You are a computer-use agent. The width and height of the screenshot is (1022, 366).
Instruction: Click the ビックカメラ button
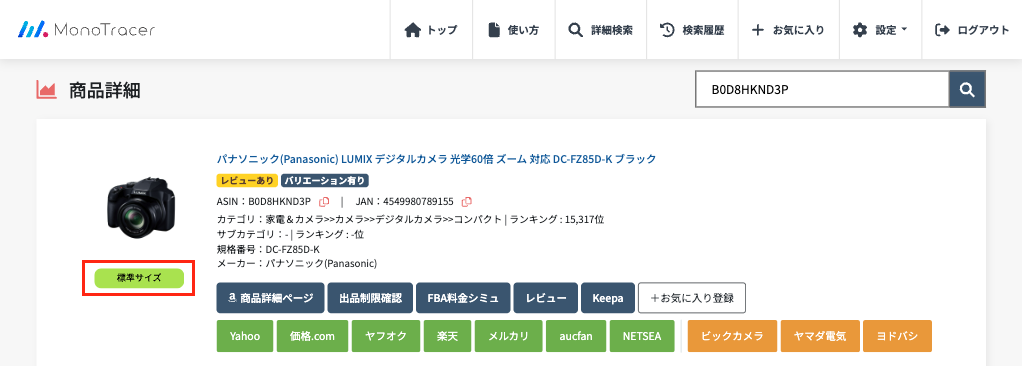(x=733, y=336)
